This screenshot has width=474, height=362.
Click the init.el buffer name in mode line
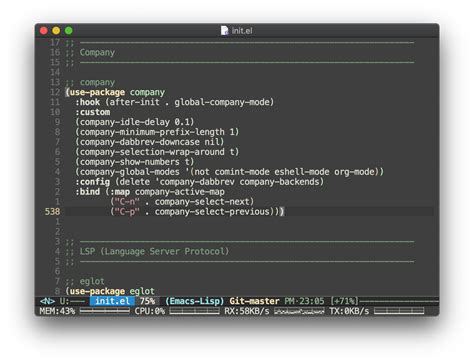coord(112,301)
